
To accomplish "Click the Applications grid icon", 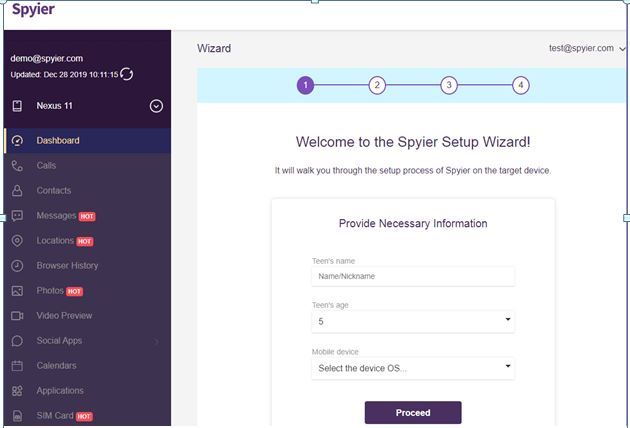I will pos(17,391).
